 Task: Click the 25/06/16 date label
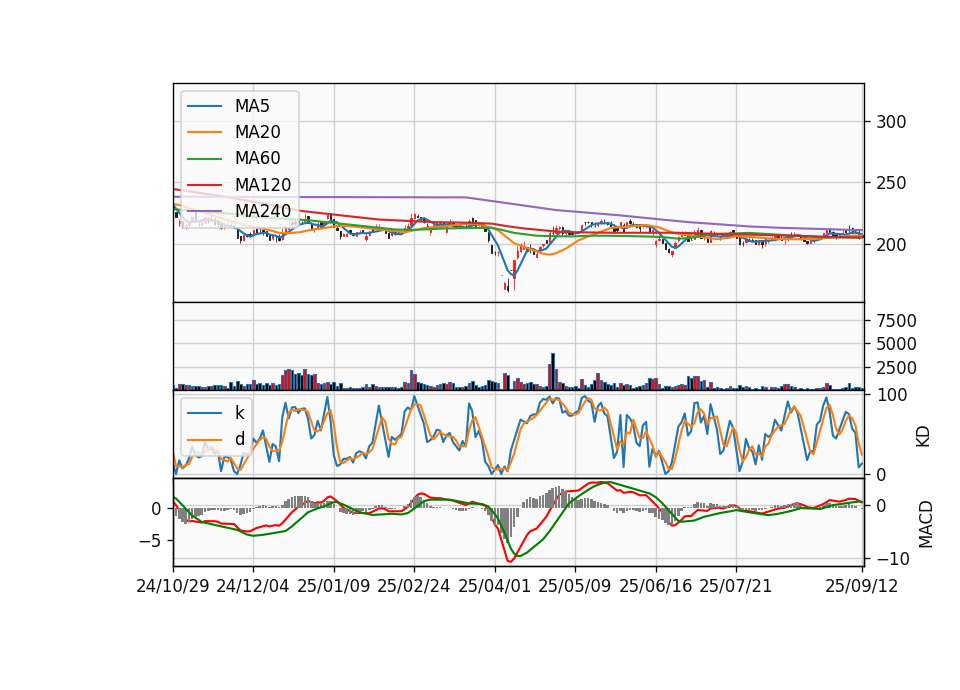655,587
